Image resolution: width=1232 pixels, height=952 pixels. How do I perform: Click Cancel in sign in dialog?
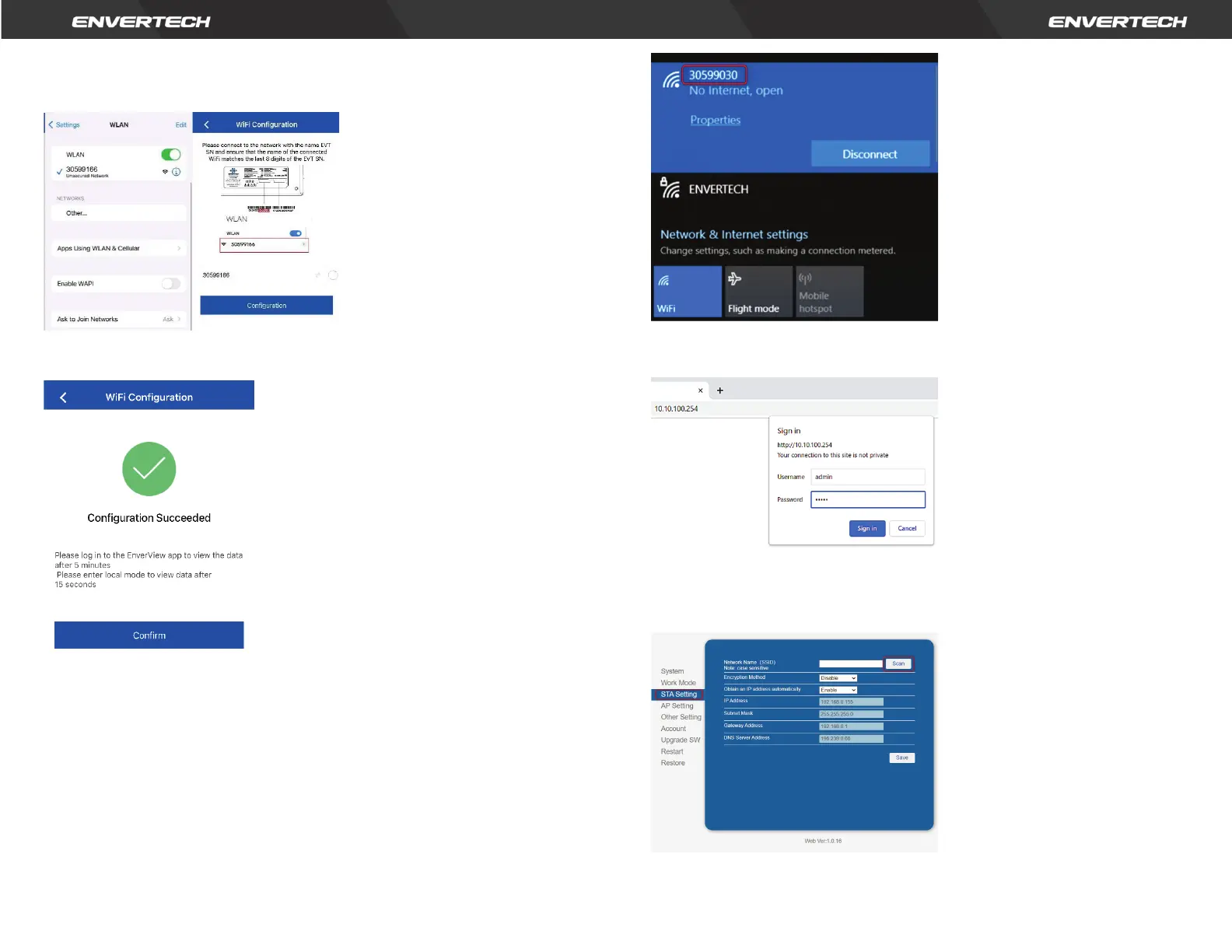907,529
